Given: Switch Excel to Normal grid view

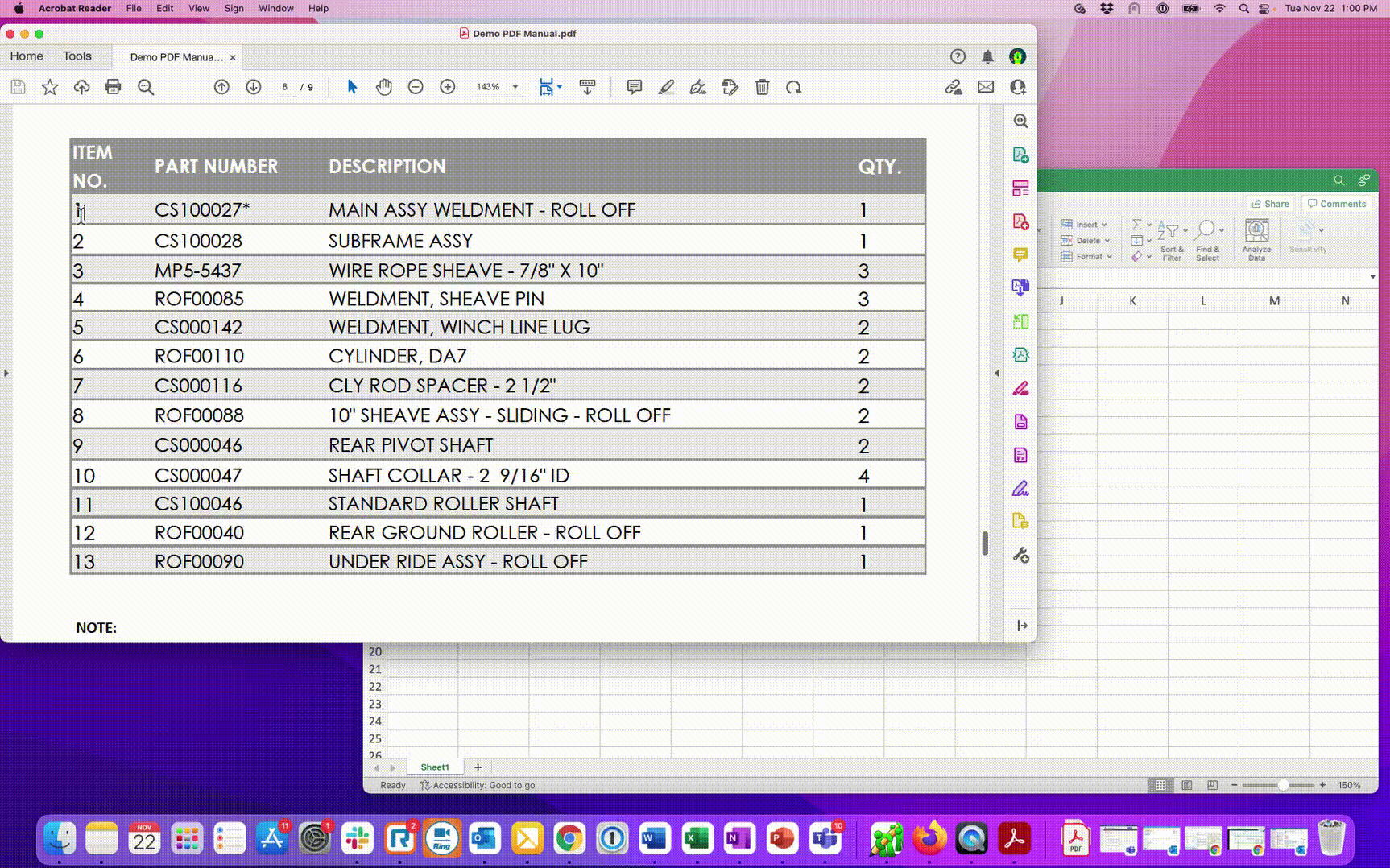Looking at the screenshot, I should 1160,785.
